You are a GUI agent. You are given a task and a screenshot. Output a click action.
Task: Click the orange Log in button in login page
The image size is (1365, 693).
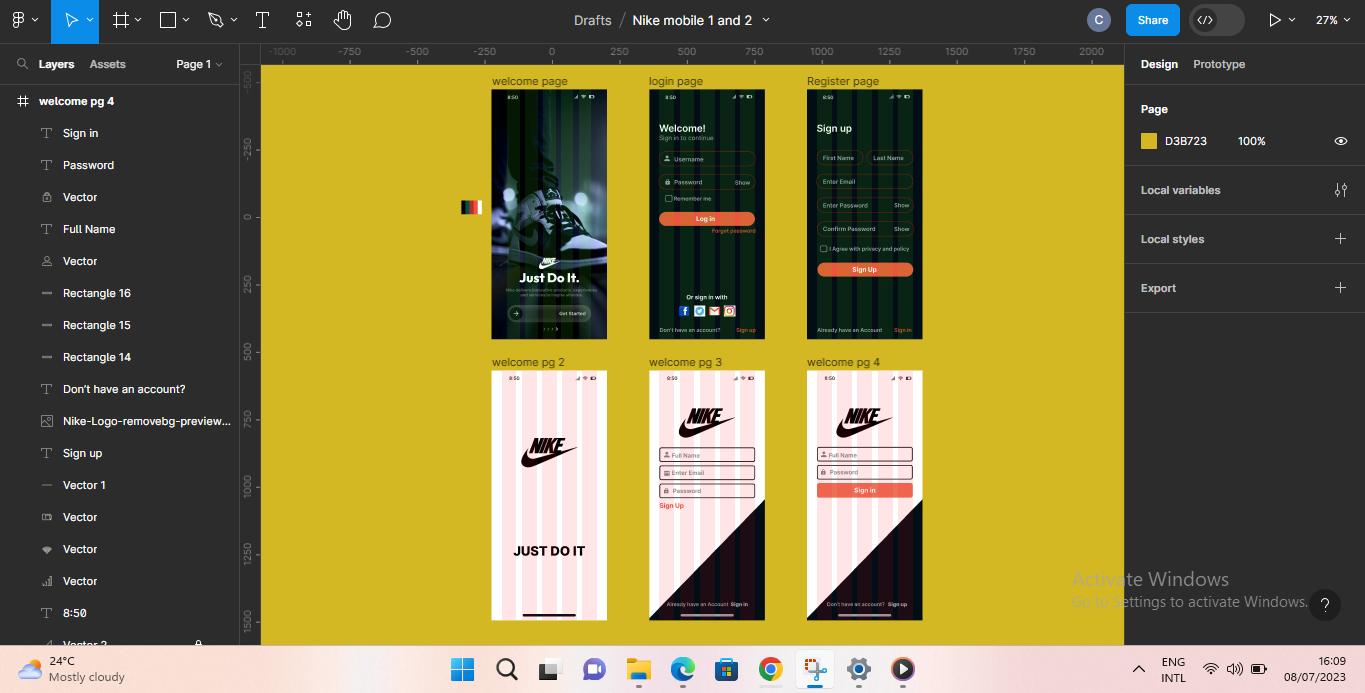pyautogui.click(x=706, y=218)
